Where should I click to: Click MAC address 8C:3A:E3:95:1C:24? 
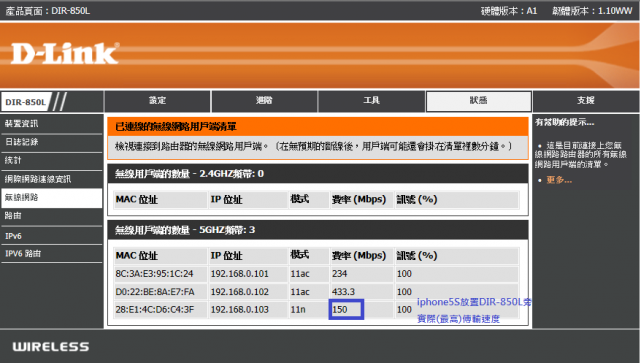[x=154, y=274]
